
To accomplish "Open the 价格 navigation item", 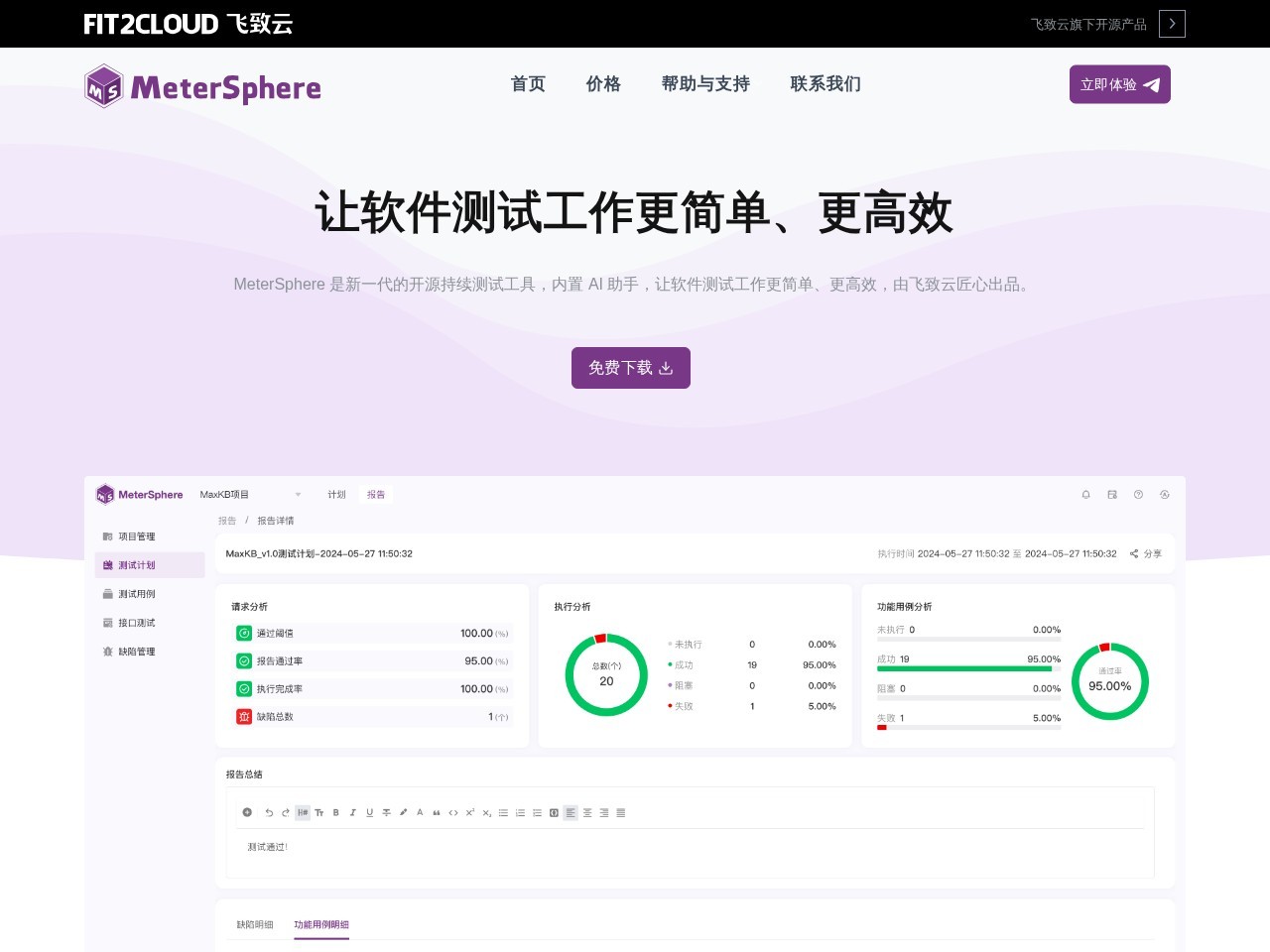I will 603,84.
